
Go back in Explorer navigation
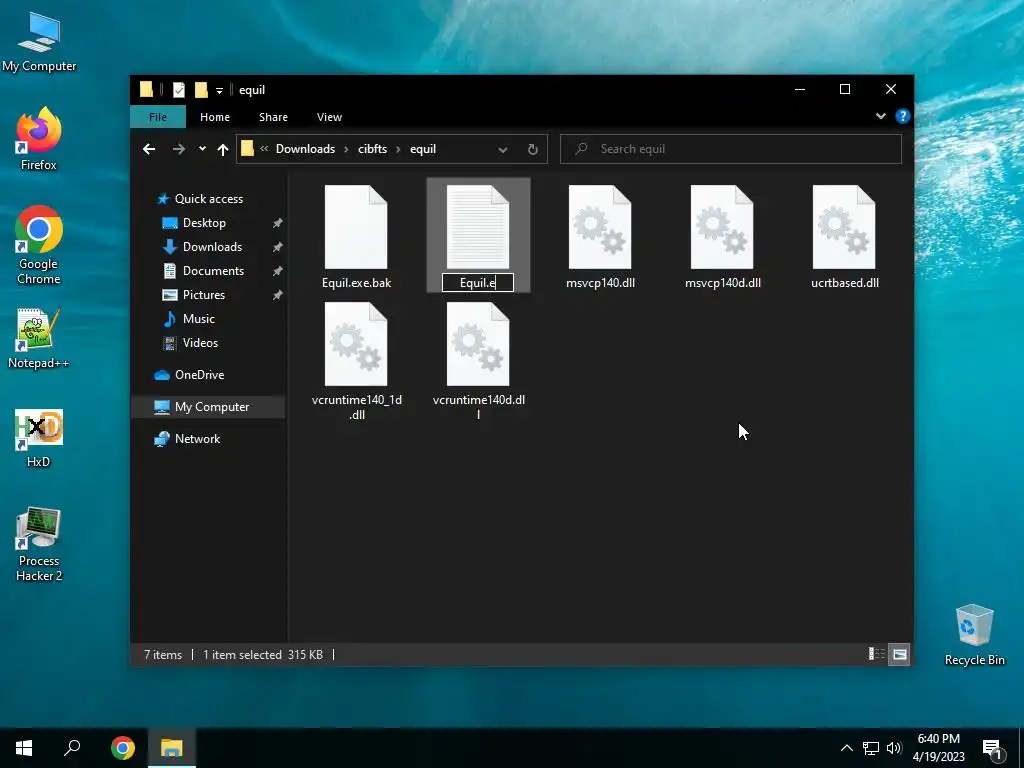click(x=149, y=149)
